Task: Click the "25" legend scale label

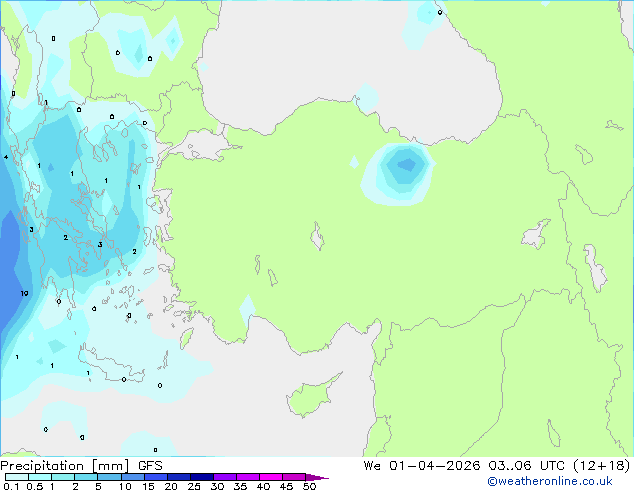Action: tap(194, 486)
